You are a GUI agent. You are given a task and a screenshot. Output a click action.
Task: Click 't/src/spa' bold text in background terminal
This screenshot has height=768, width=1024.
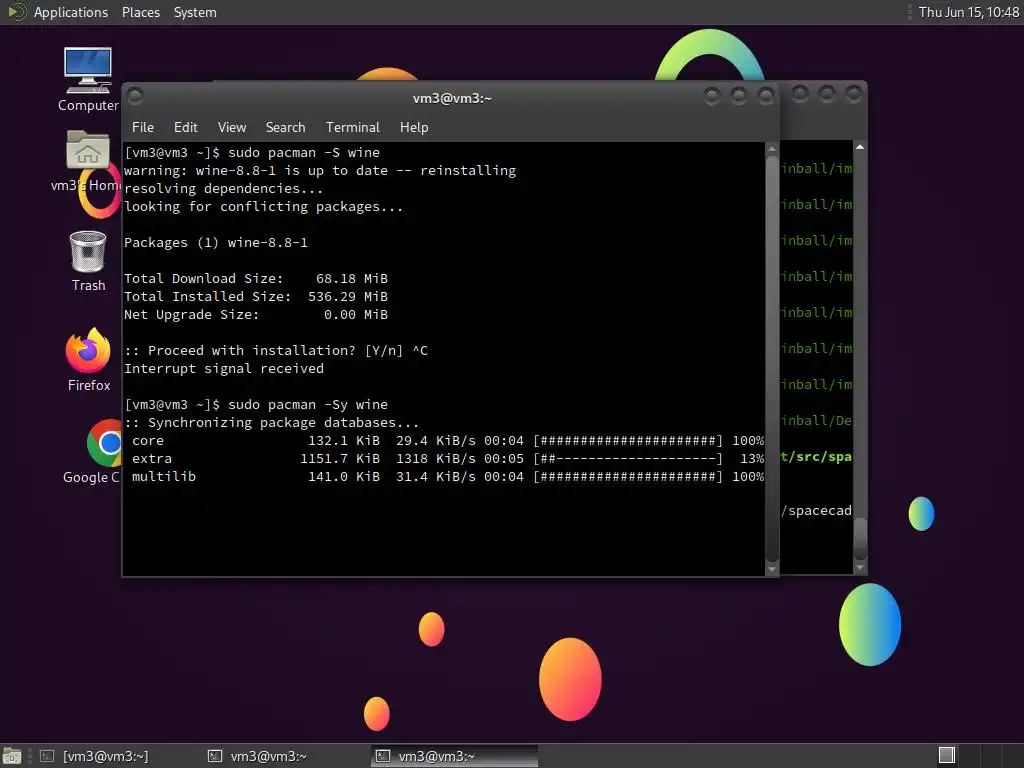point(816,456)
